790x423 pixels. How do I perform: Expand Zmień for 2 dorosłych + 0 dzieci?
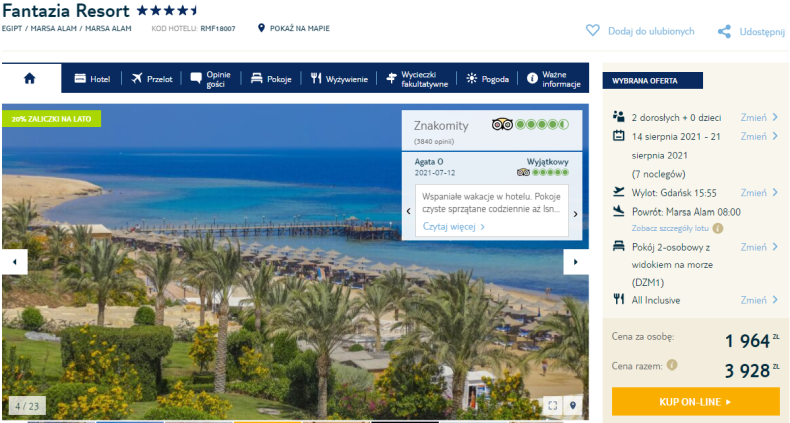(x=759, y=117)
